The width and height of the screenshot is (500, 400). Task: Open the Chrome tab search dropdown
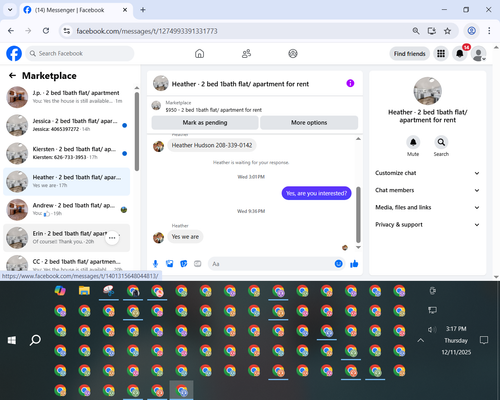(10, 10)
